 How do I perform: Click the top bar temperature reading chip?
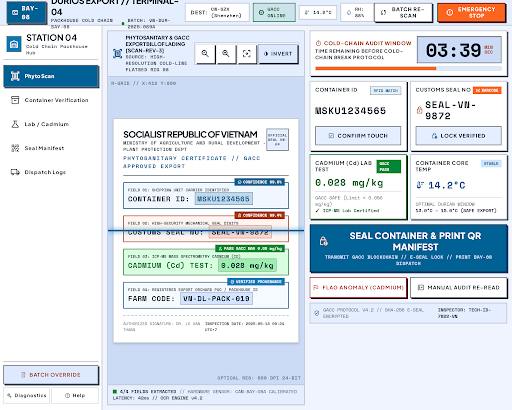318,13
